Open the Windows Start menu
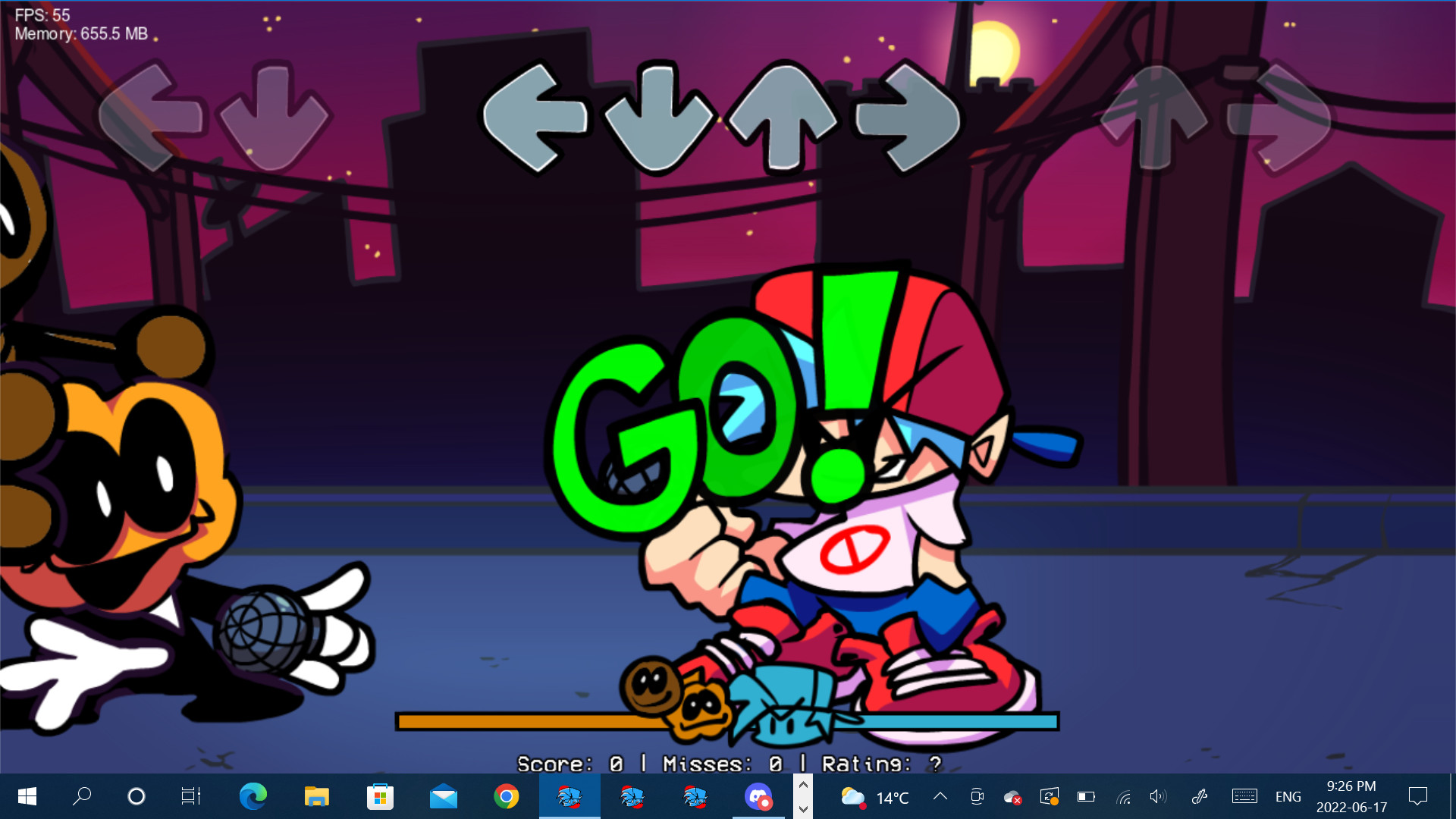This screenshot has width=1456, height=819. click(27, 796)
